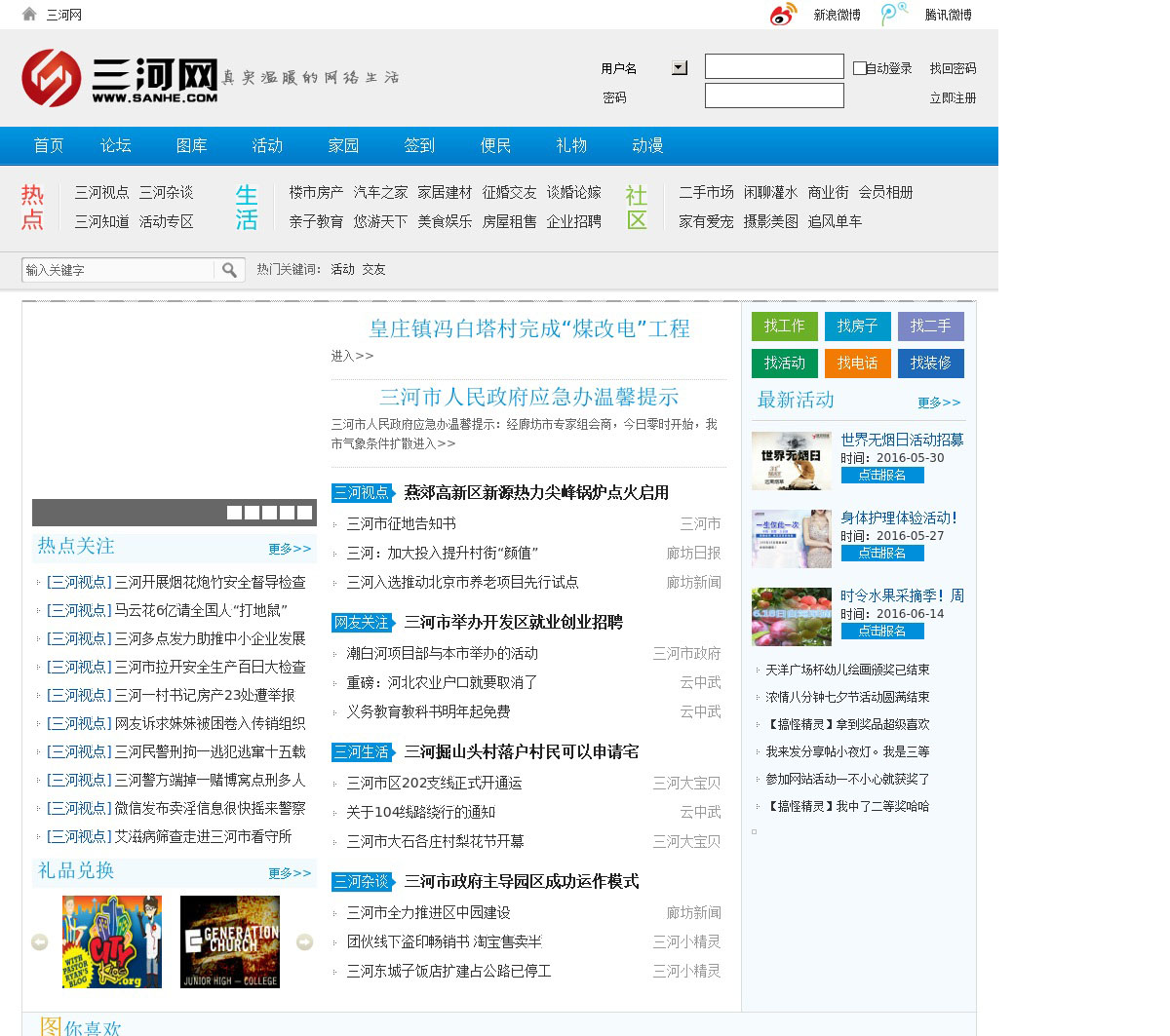
Task: Click the search magnifier icon
Action: (x=229, y=270)
